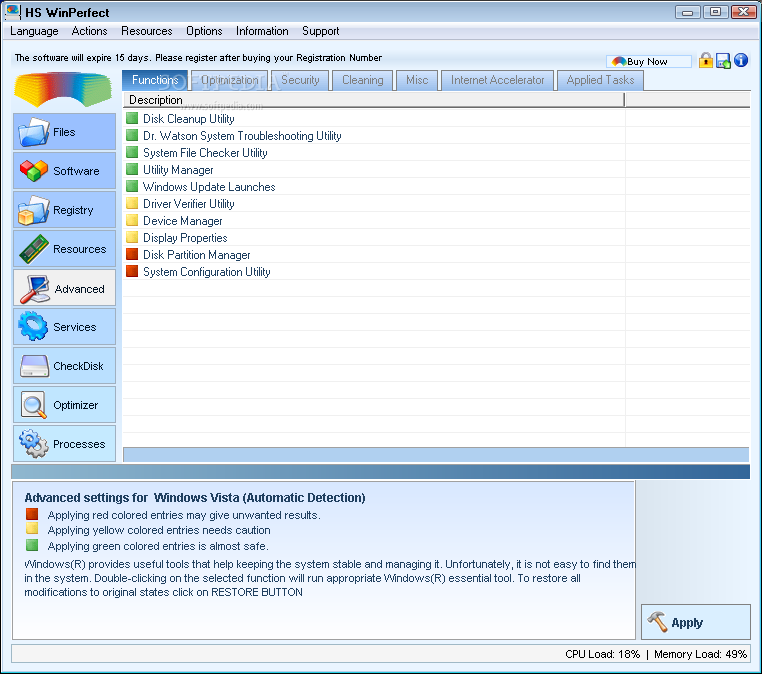Viewport: 762px width, 674px height.
Task: Click the rainbow HS WinPerfect logo
Action: point(63,90)
